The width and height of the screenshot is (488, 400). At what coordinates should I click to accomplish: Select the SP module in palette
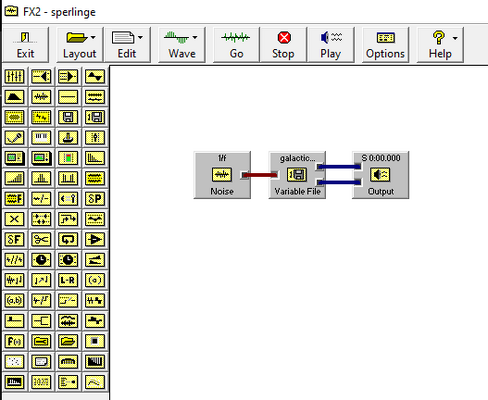tap(95, 199)
